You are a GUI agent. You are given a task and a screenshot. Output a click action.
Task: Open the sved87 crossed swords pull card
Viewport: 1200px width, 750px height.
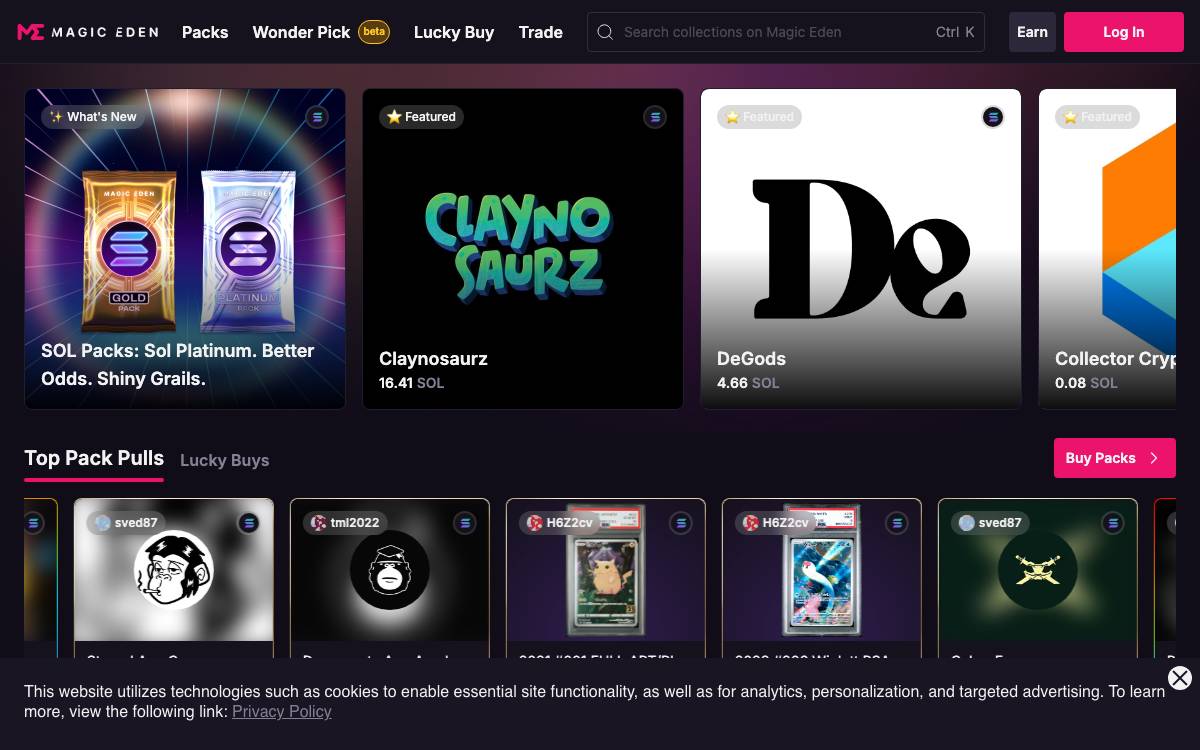tap(1038, 578)
